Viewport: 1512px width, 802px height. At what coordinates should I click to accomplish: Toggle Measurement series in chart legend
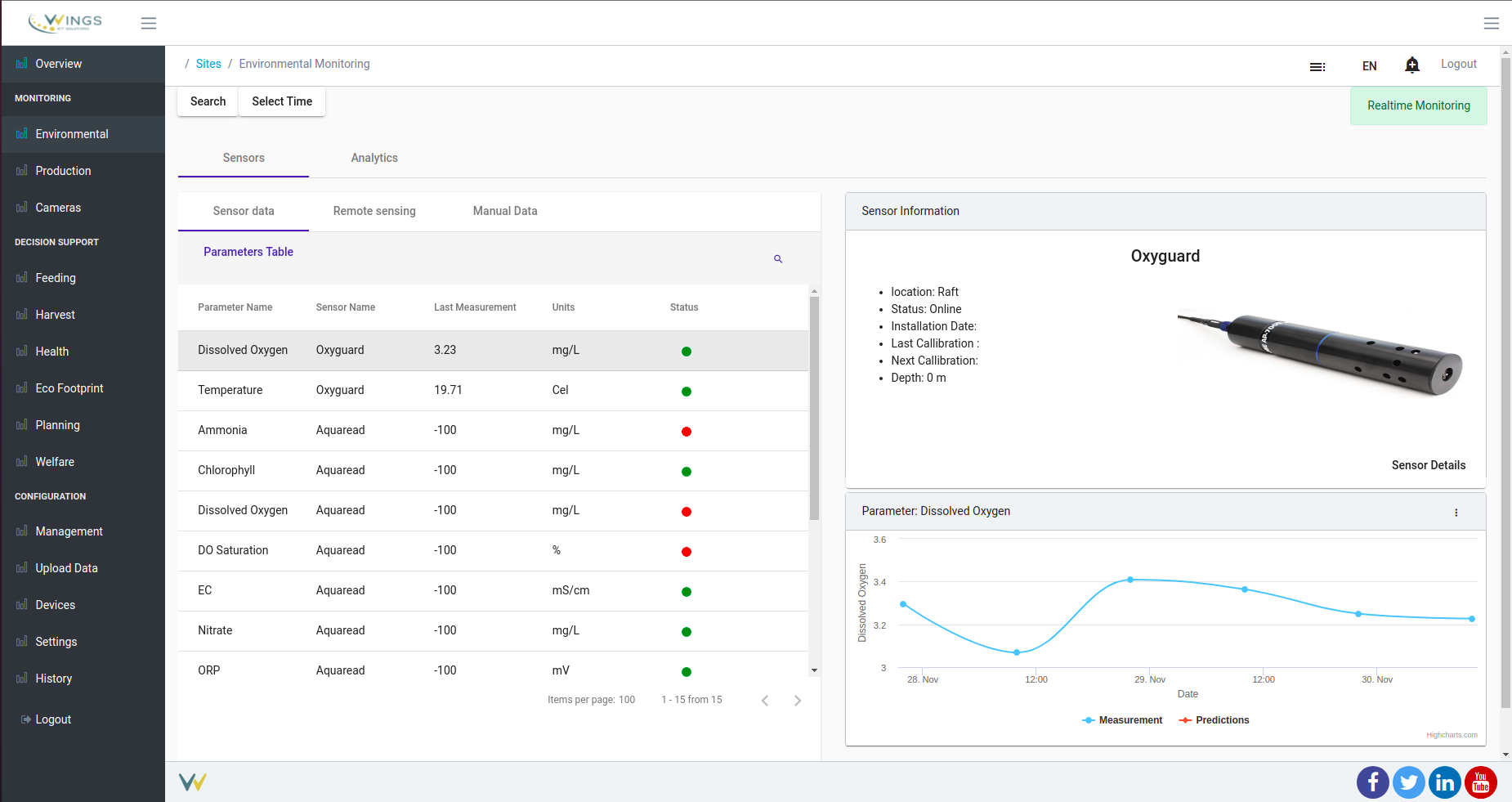[x=1121, y=720]
